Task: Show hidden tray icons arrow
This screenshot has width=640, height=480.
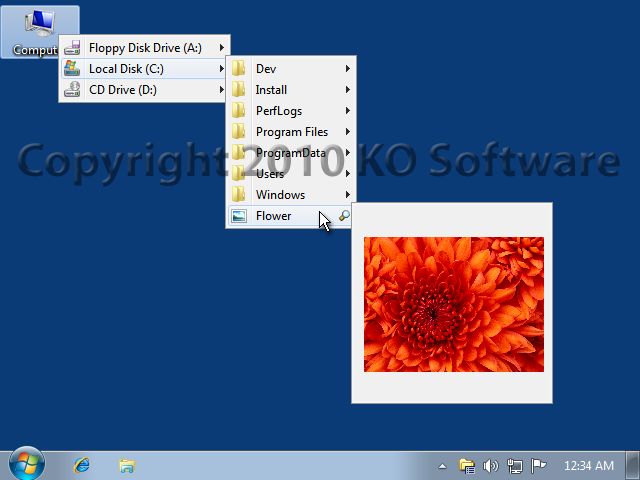Action: point(442,466)
